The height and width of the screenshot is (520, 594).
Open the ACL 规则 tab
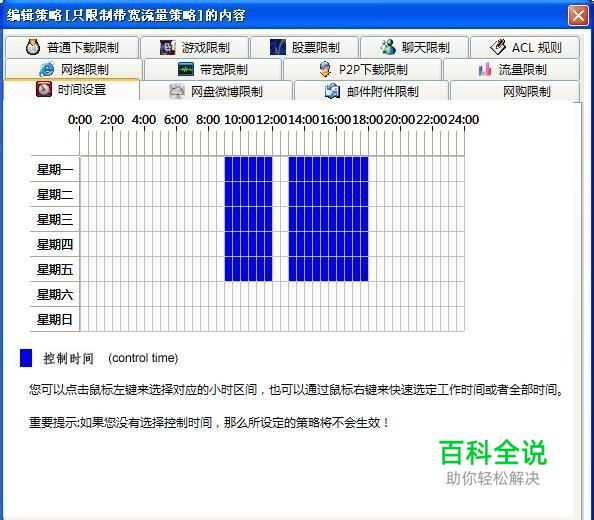point(525,47)
